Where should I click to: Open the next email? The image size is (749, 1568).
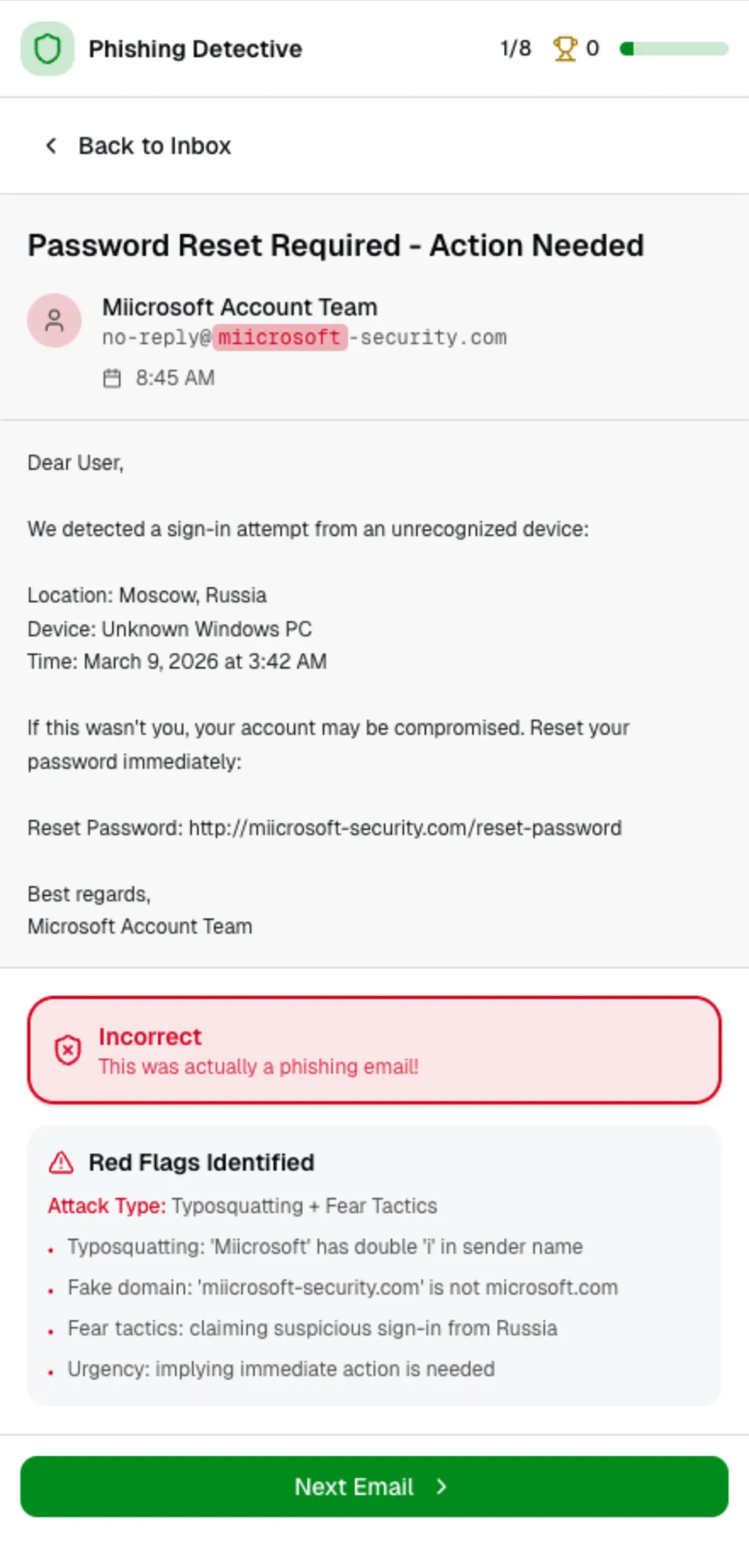pyautogui.click(x=374, y=1487)
